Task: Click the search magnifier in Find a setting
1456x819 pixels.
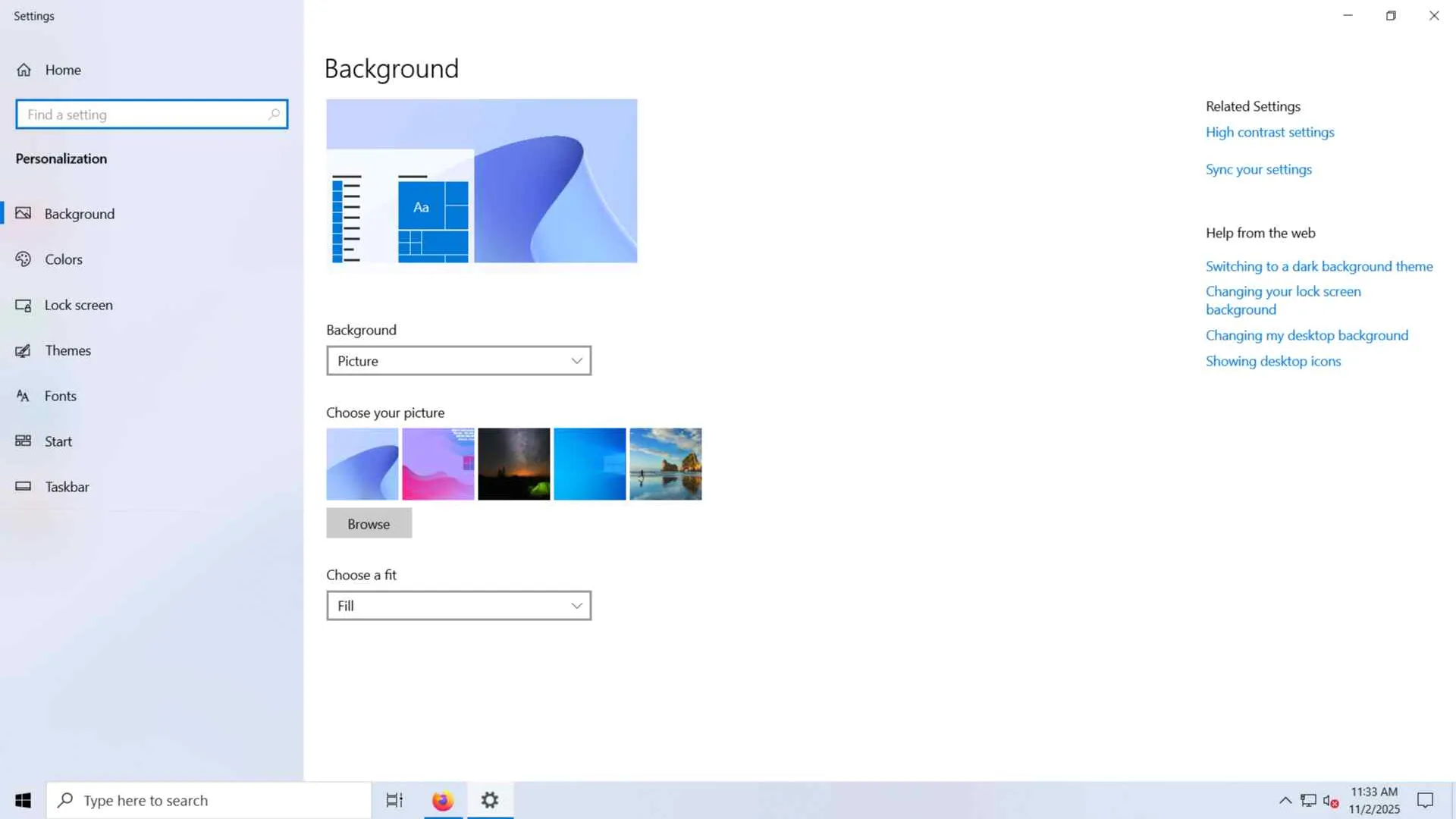Action: pos(274,115)
